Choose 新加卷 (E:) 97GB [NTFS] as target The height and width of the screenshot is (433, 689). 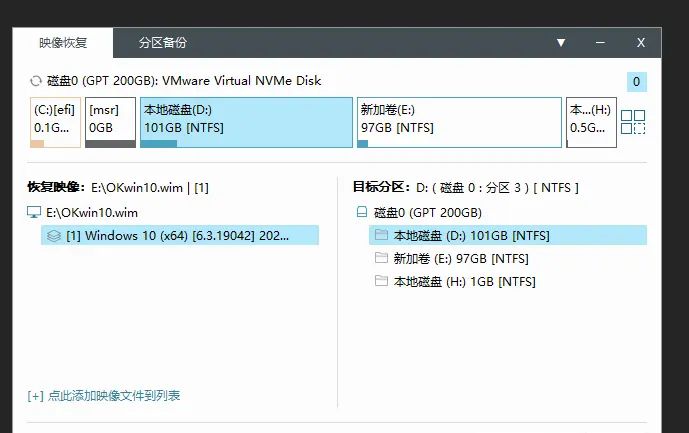pyautogui.click(x=461, y=258)
